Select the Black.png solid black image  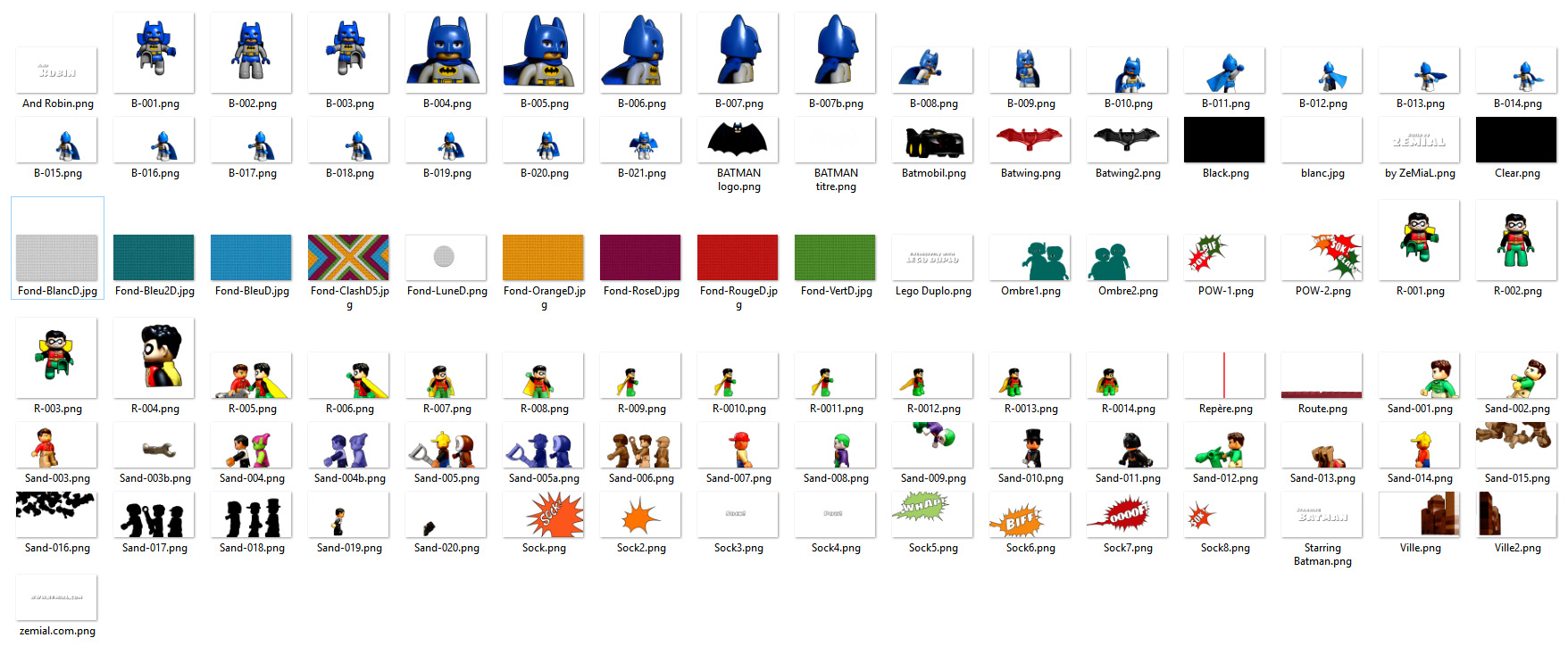coord(1225,140)
